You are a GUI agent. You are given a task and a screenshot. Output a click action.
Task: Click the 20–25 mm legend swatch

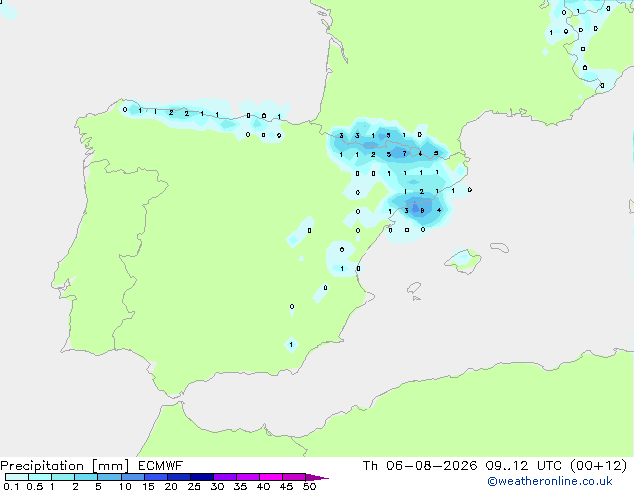coord(179,477)
